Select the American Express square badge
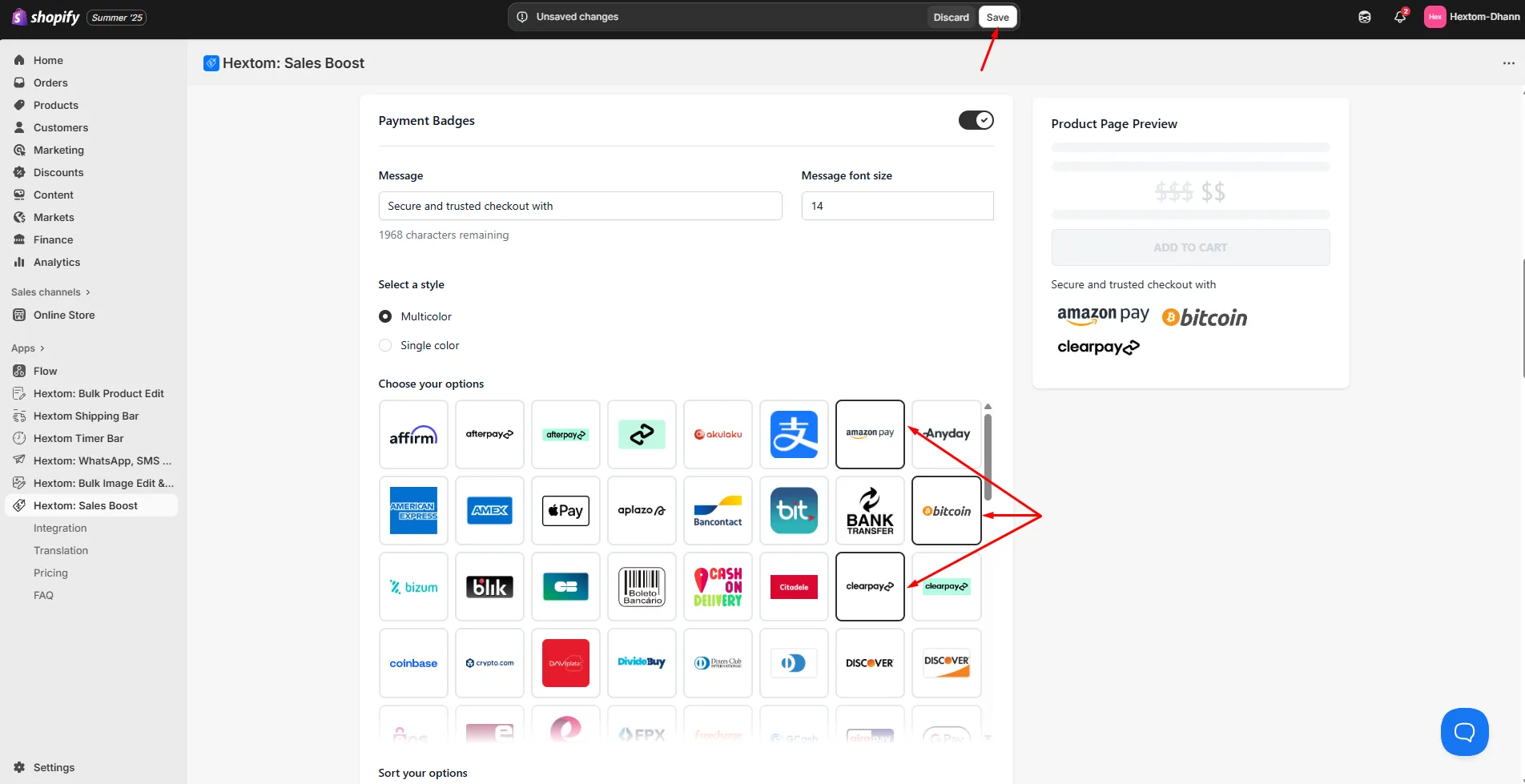Viewport: 1525px width, 784px height. tap(413, 510)
